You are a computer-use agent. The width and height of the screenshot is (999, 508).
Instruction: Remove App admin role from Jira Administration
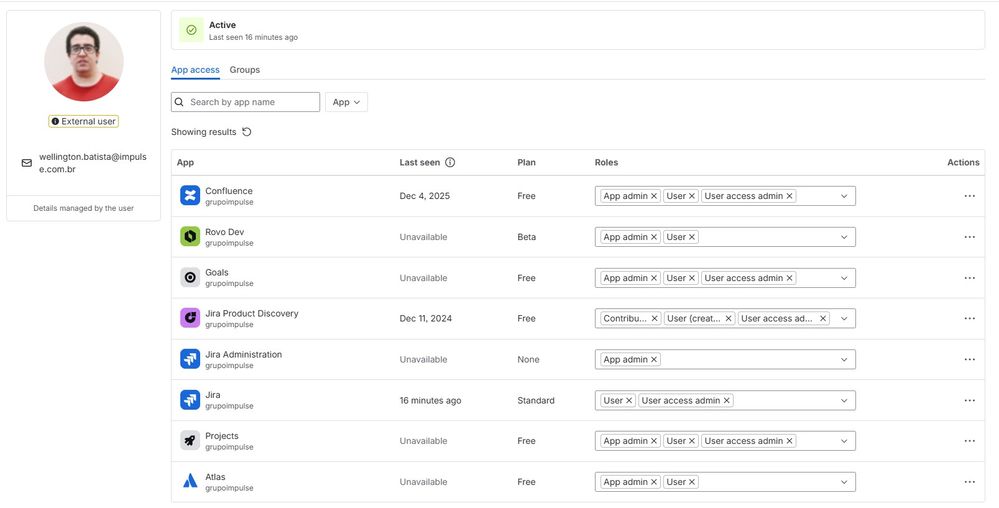tap(654, 359)
